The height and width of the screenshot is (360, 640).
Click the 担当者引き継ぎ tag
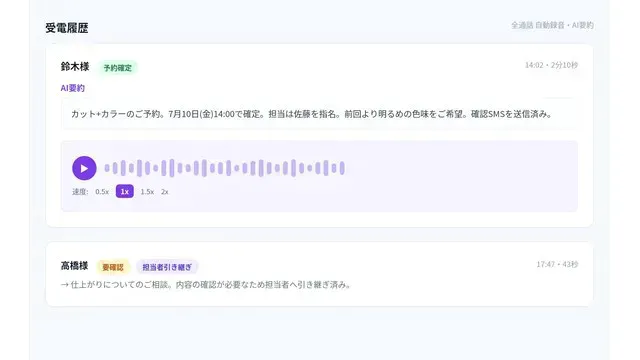tap(167, 267)
